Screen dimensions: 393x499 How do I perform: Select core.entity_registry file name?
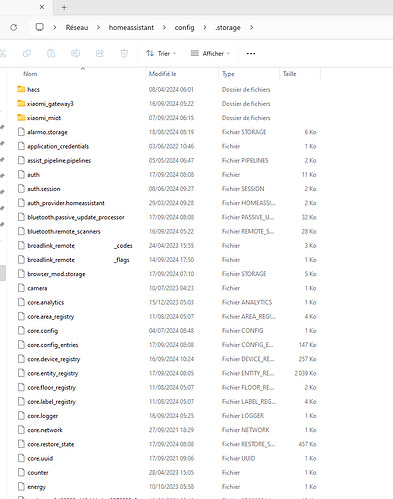53,373
